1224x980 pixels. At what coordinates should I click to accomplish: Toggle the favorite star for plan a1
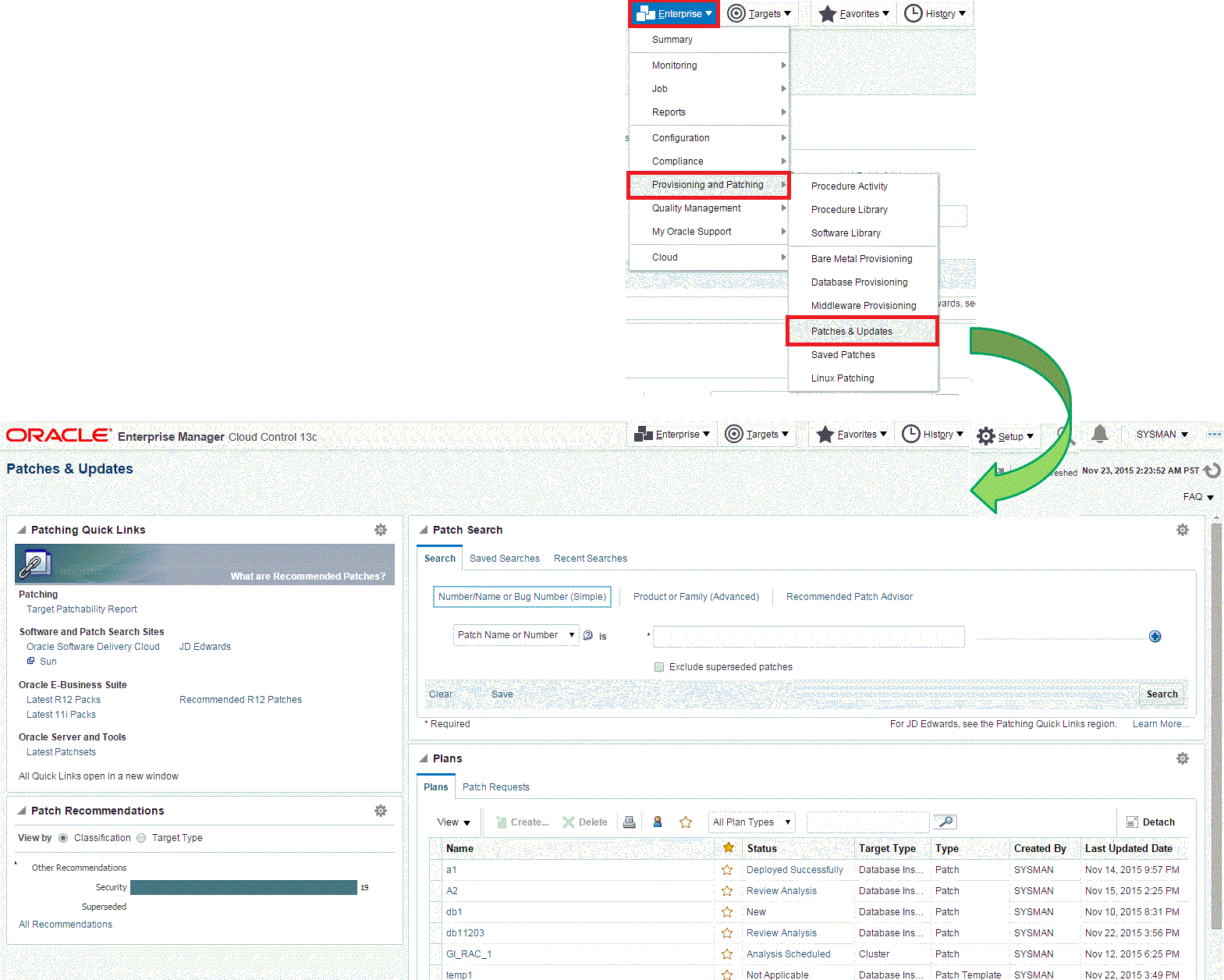coord(727,870)
